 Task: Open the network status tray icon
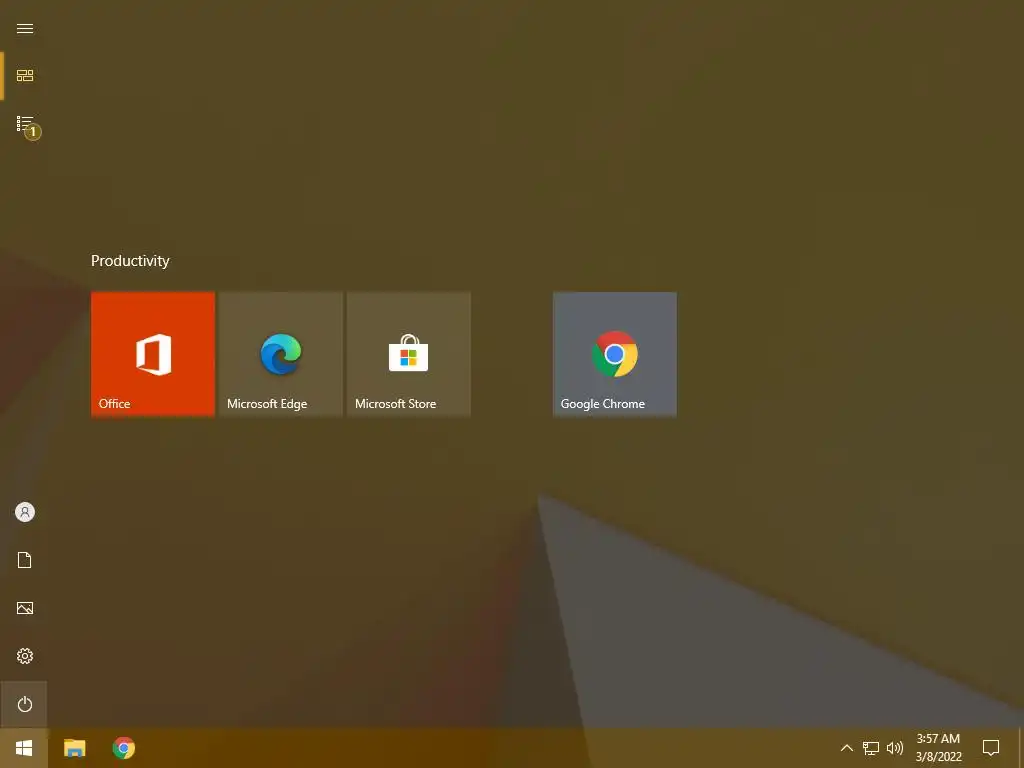871,748
